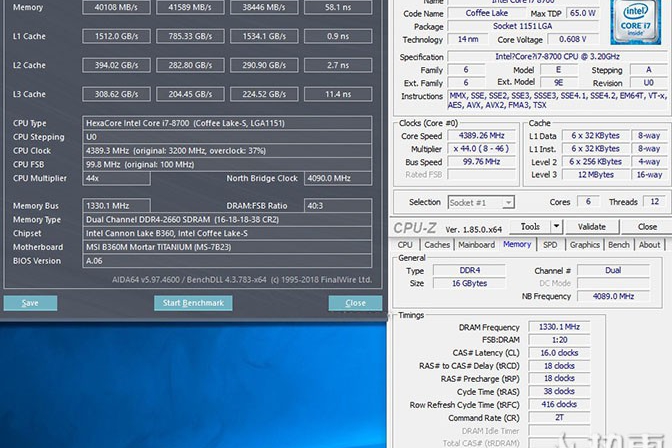Click CPU FSB field 99.8 MHz
Image resolution: width=672 pixels, height=448 pixels.
coord(227,164)
